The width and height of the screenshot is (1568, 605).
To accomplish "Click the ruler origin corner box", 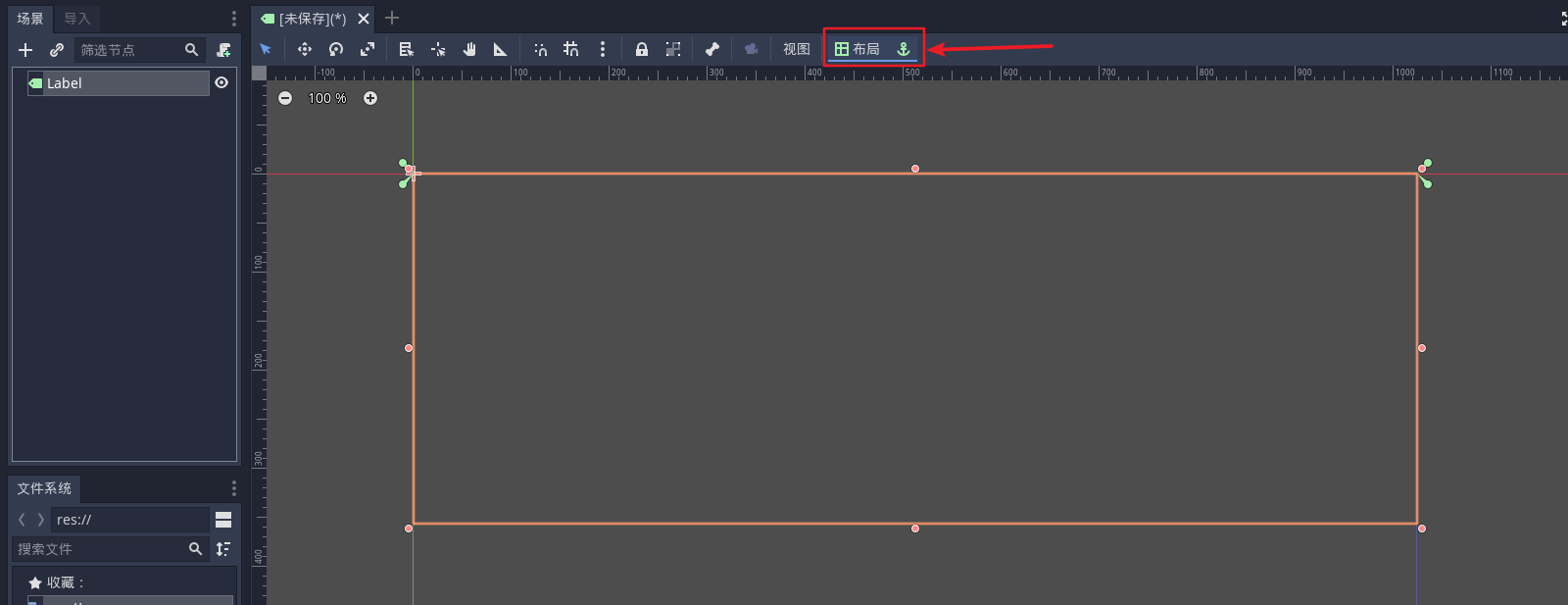I will coord(259,73).
